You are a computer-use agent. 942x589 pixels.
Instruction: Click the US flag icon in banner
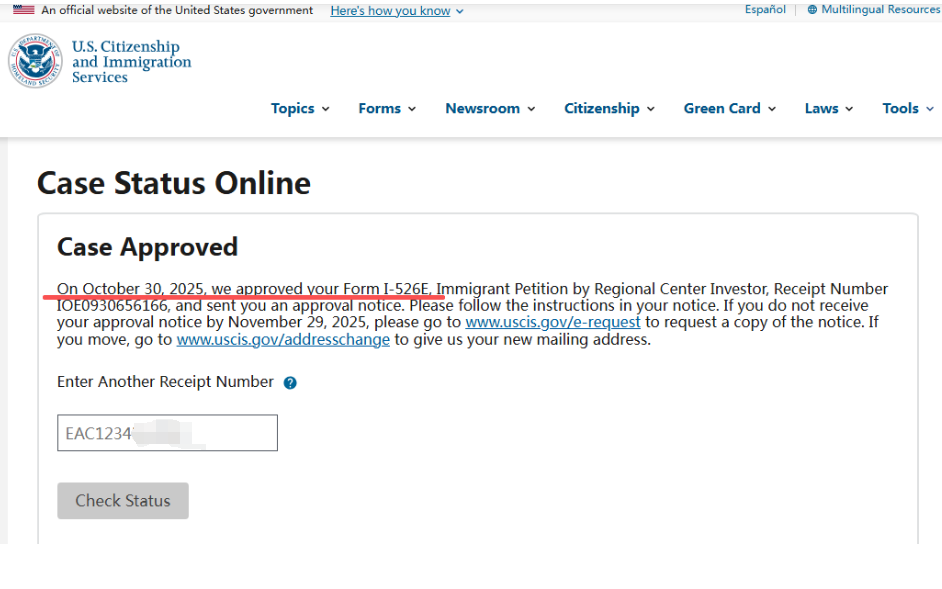point(23,10)
